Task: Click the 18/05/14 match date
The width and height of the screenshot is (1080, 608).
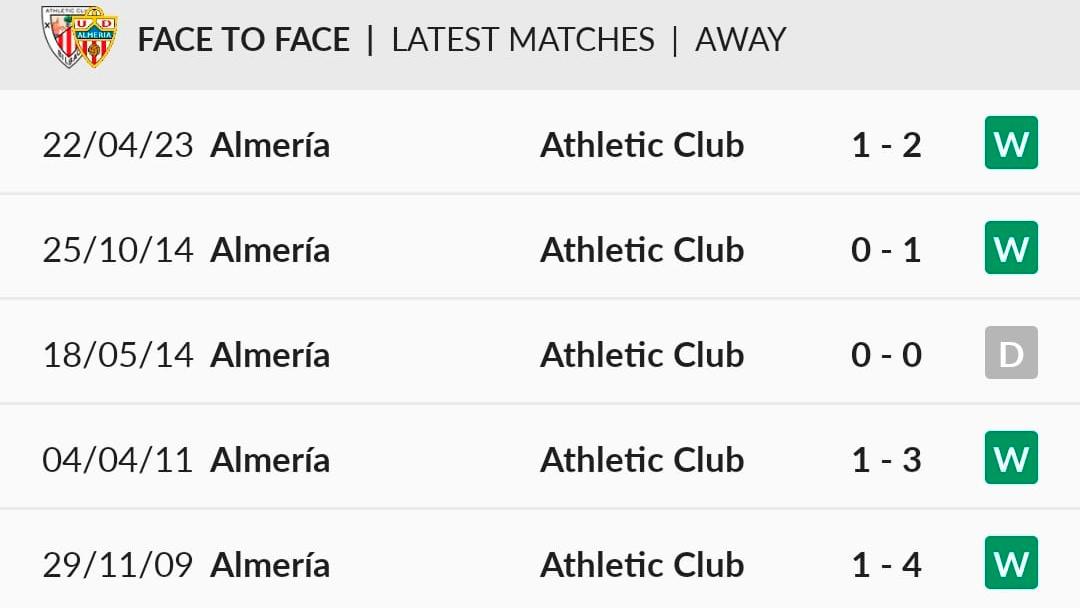Action: click(118, 355)
